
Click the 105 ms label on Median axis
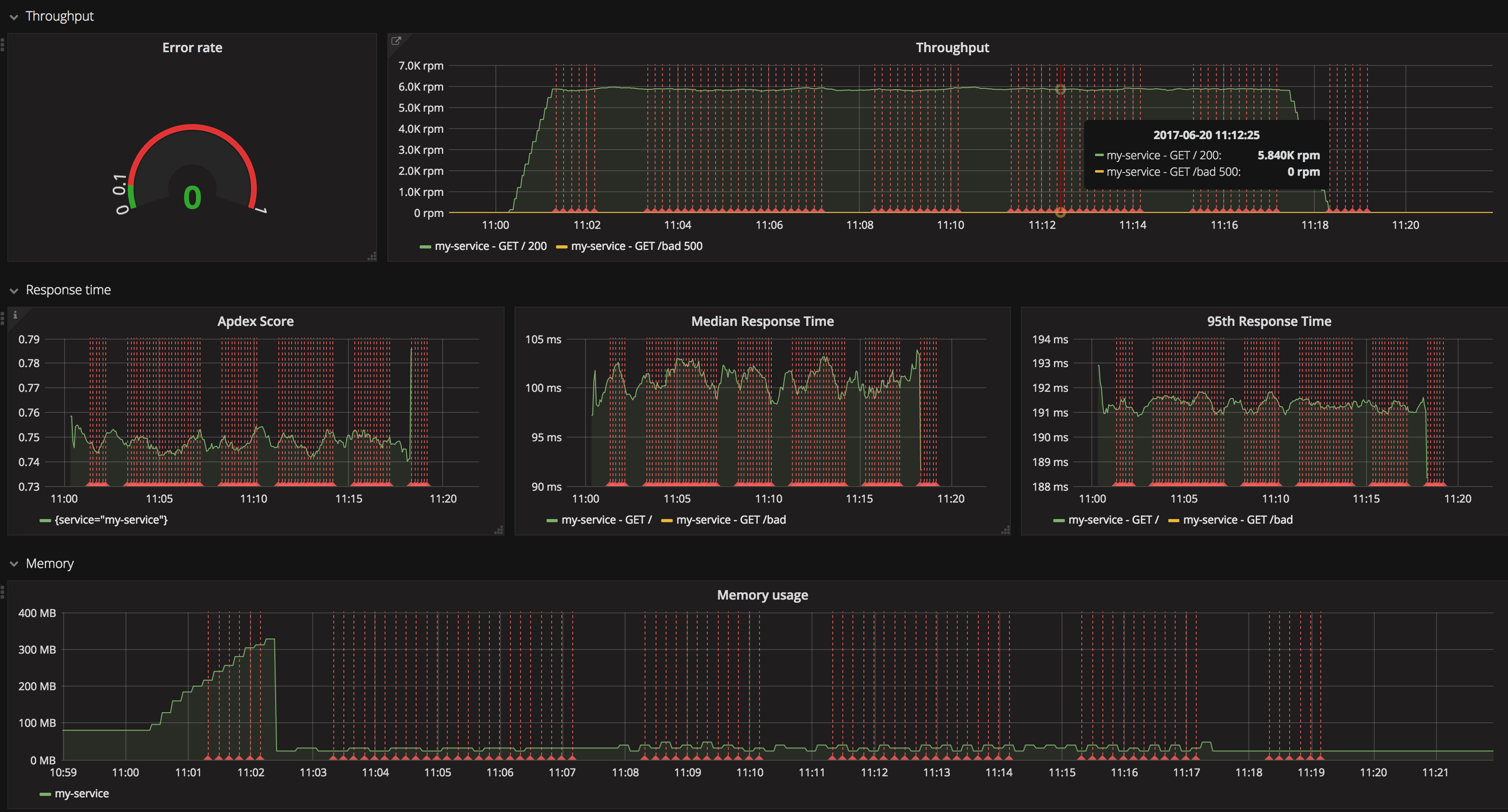click(543, 339)
